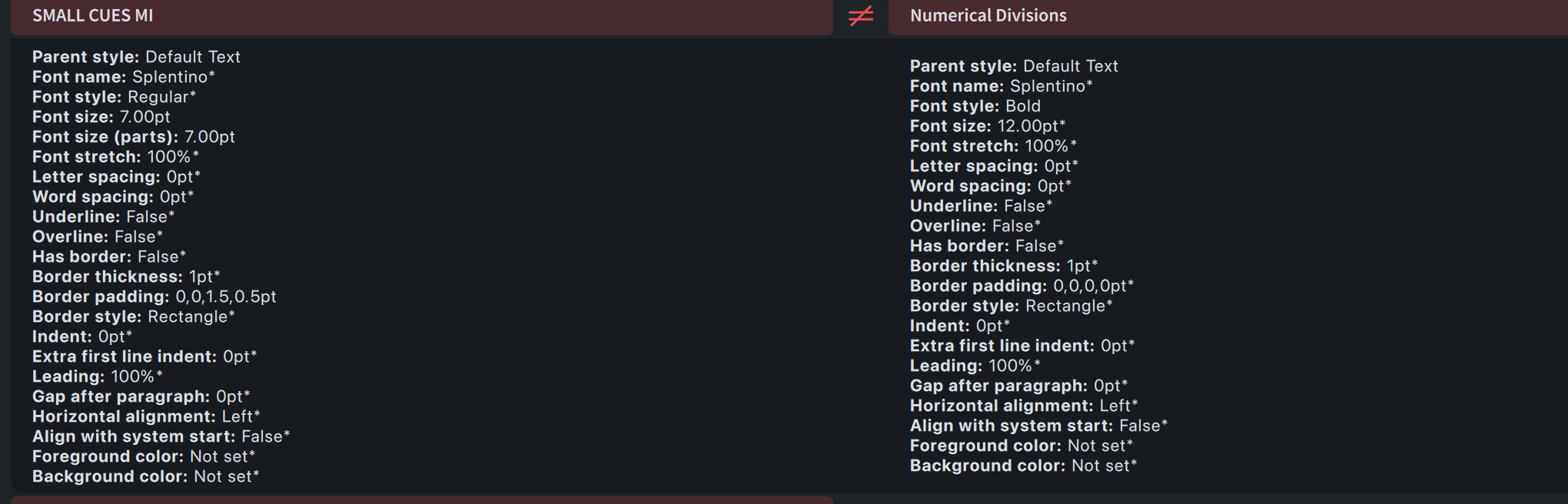Click the Font size (parts) 7.00pt line
The height and width of the screenshot is (504, 1568).
click(x=133, y=137)
